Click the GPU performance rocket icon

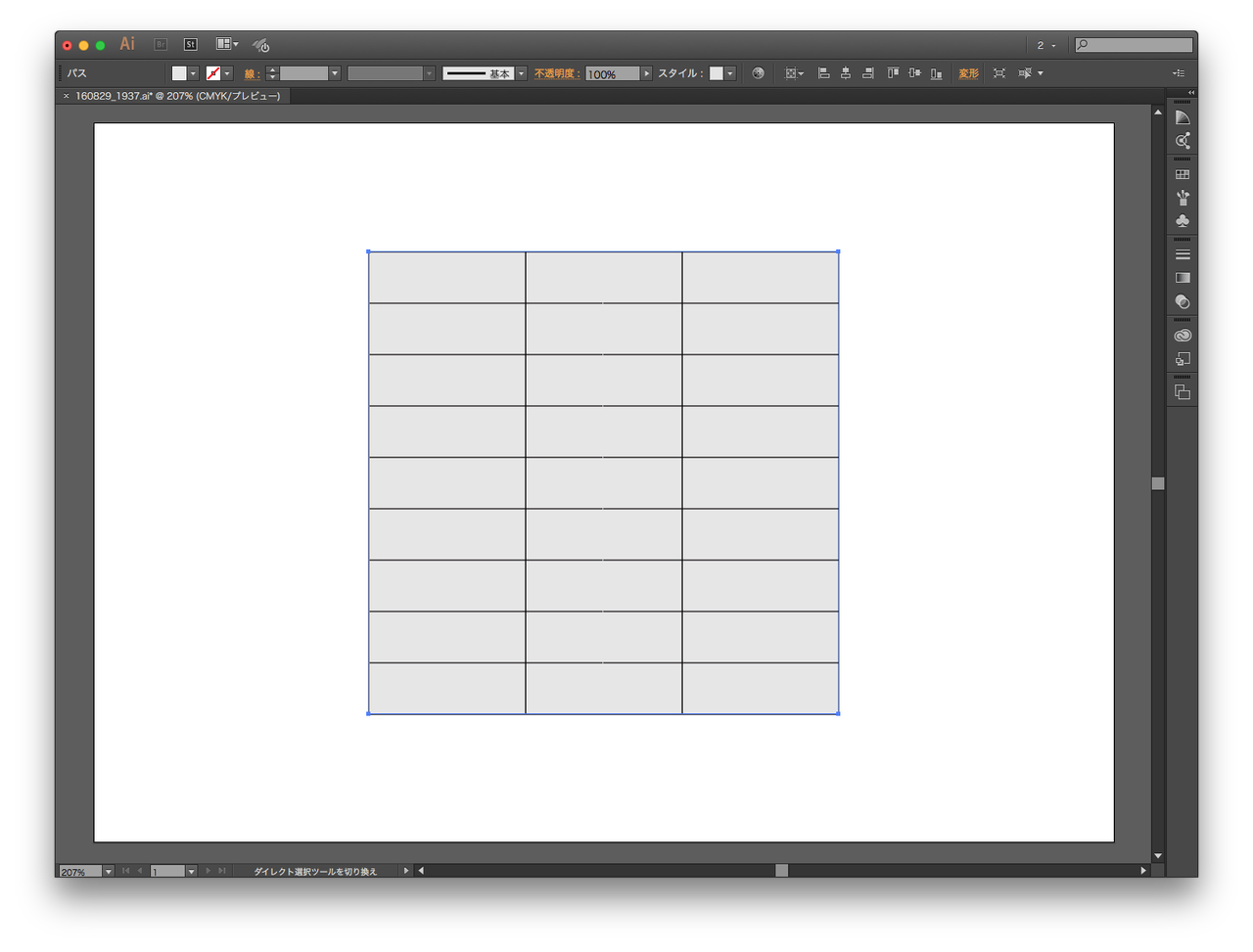coord(261,45)
